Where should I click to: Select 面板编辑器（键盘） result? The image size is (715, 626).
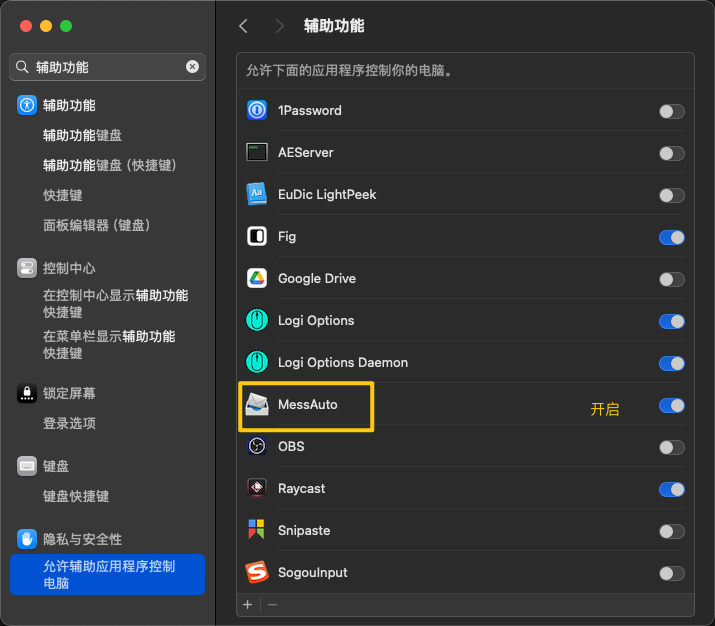pyautogui.click(x=97, y=225)
